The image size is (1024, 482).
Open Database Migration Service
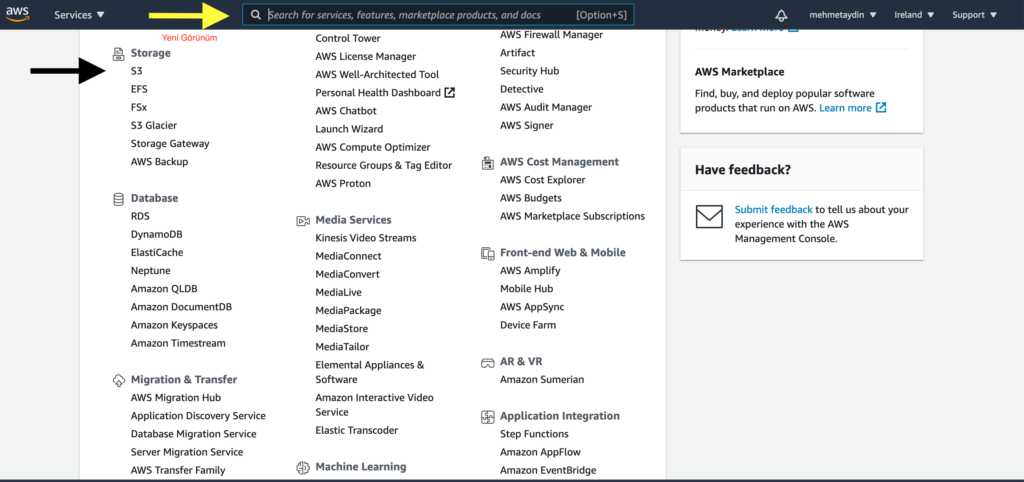tap(193, 434)
